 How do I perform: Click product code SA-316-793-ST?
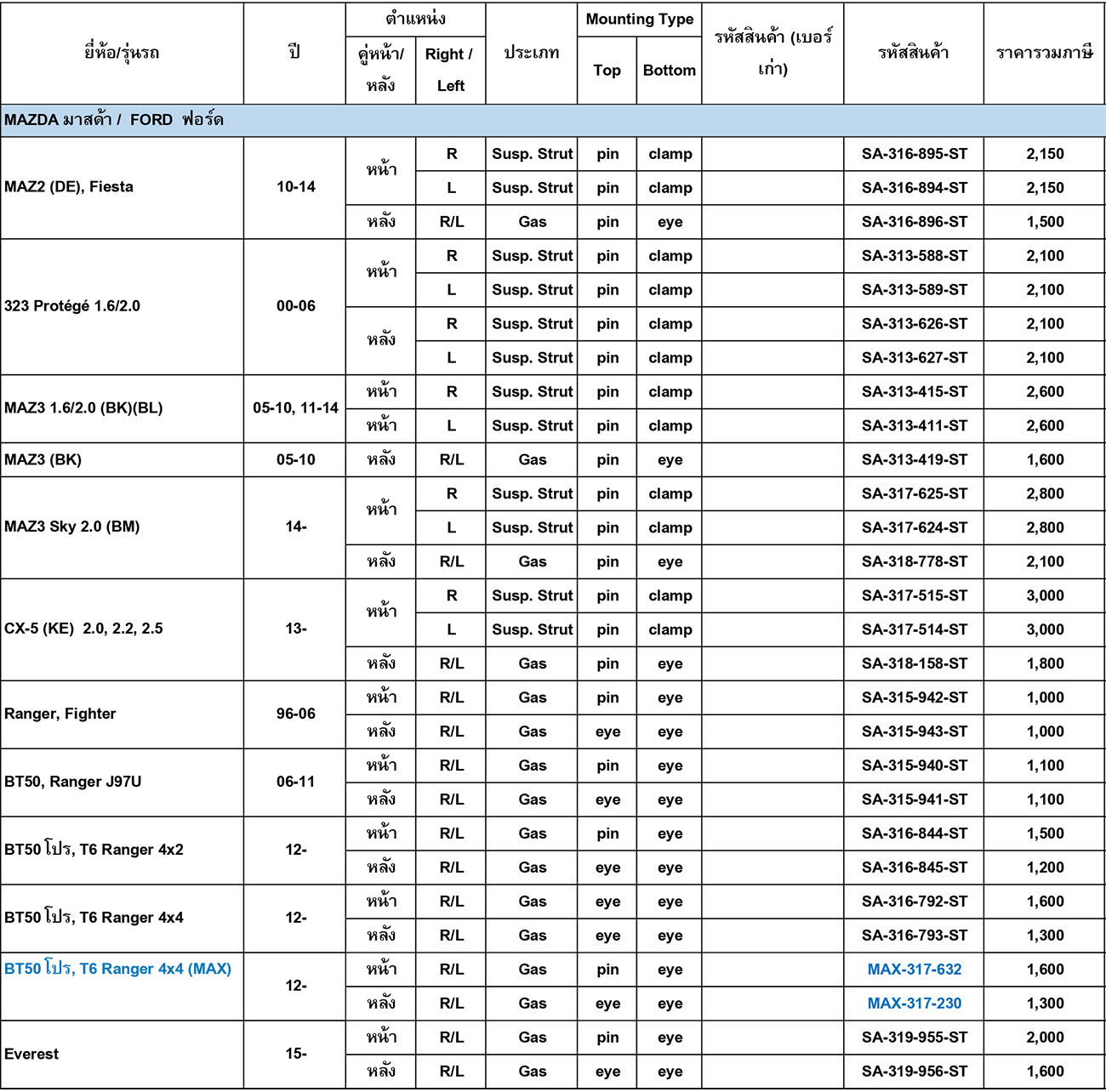pyautogui.click(x=914, y=936)
